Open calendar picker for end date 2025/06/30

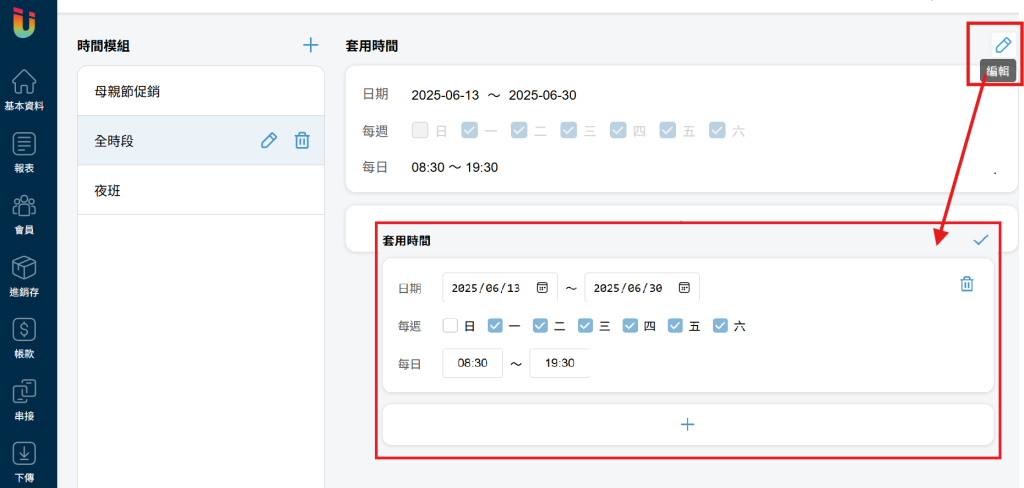click(x=684, y=287)
